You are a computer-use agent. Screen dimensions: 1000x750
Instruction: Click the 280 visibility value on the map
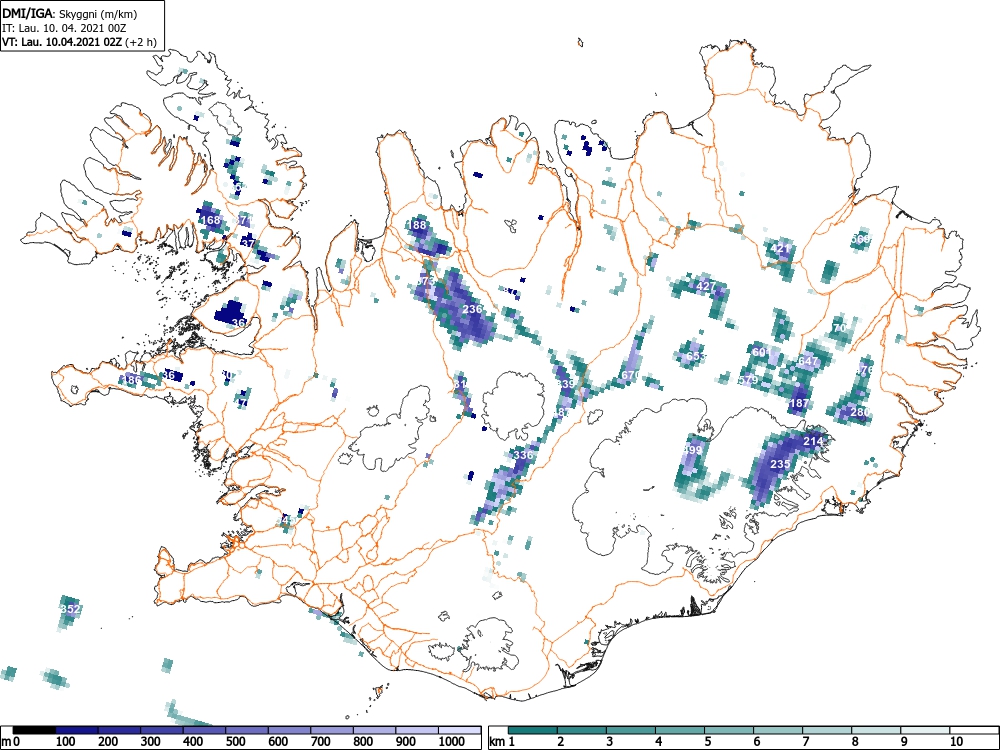pyautogui.click(x=860, y=412)
